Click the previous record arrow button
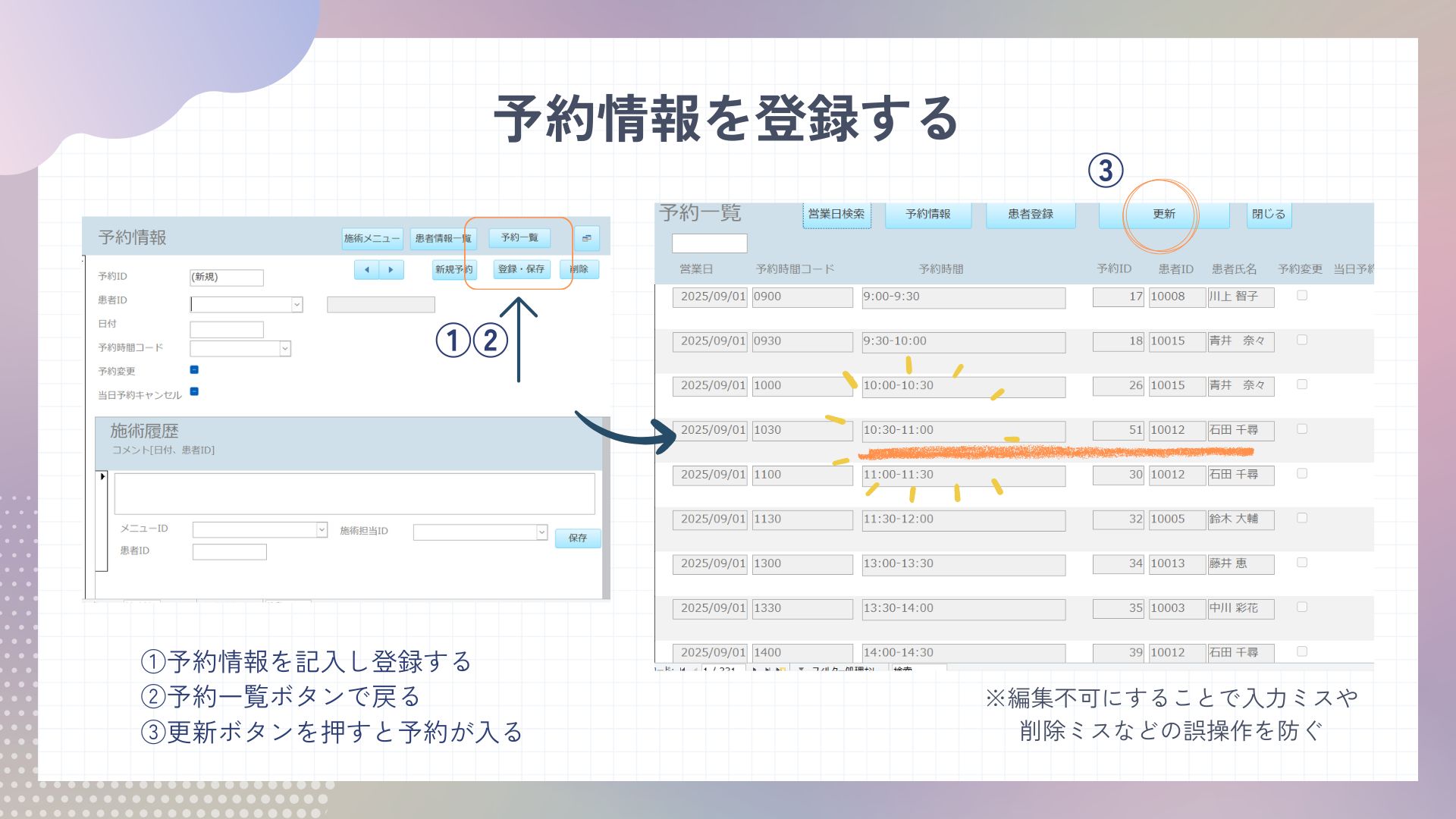The height and width of the screenshot is (819, 1456). click(367, 269)
